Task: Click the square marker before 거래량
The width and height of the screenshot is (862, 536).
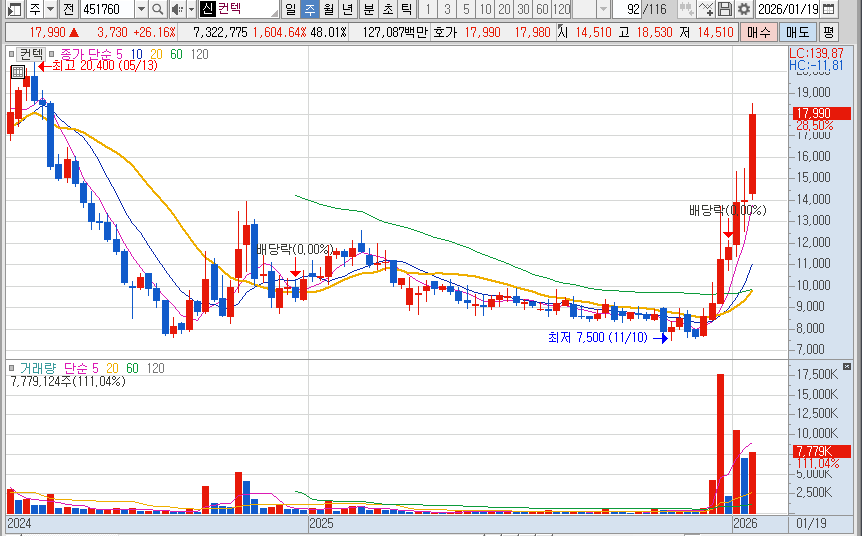Action: coord(12,368)
